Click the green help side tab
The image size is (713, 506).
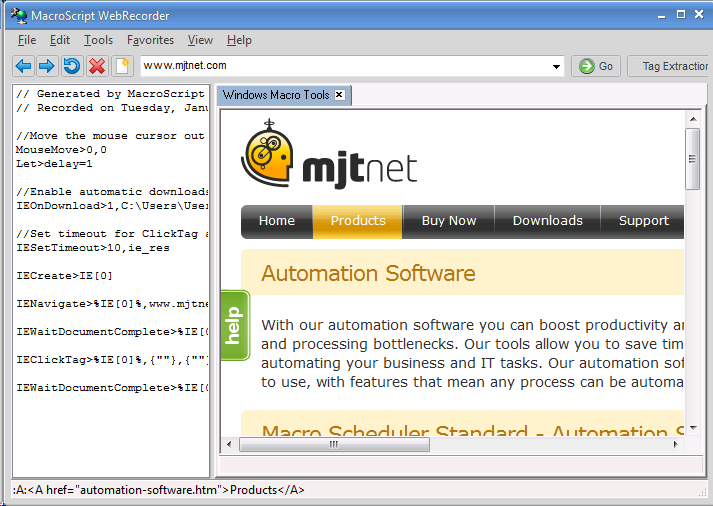pos(235,326)
